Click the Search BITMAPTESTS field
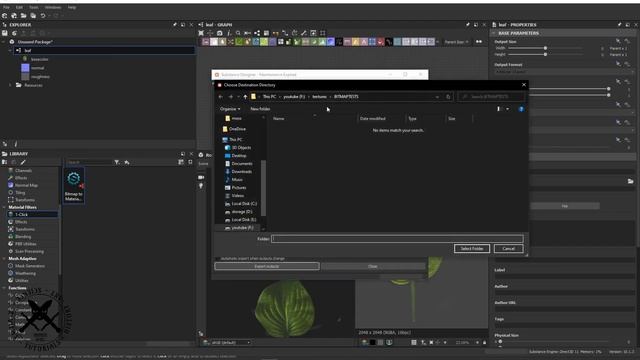The image size is (640, 360). (x=491, y=97)
